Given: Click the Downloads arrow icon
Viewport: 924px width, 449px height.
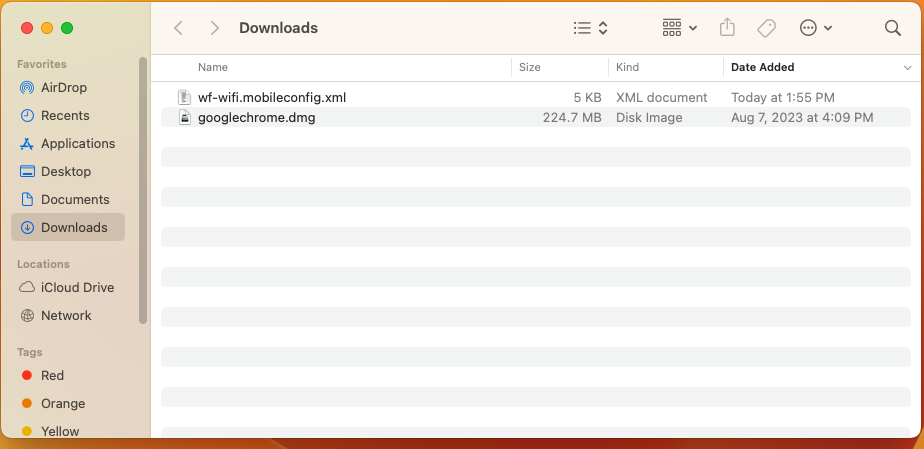Looking at the screenshot, I should tap(27, 227).
